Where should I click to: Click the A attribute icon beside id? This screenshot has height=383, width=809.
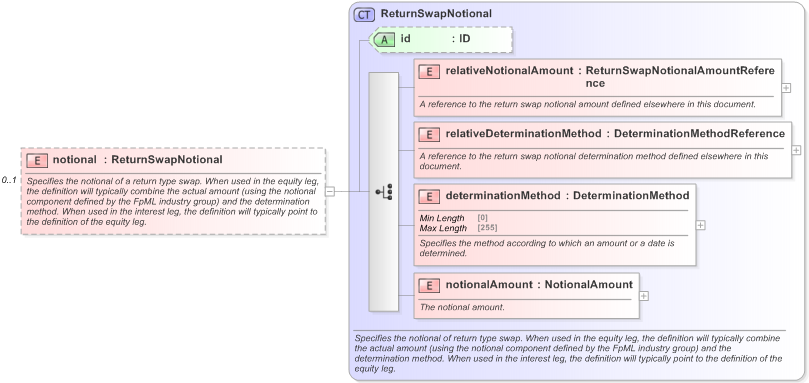coord(384,39)
